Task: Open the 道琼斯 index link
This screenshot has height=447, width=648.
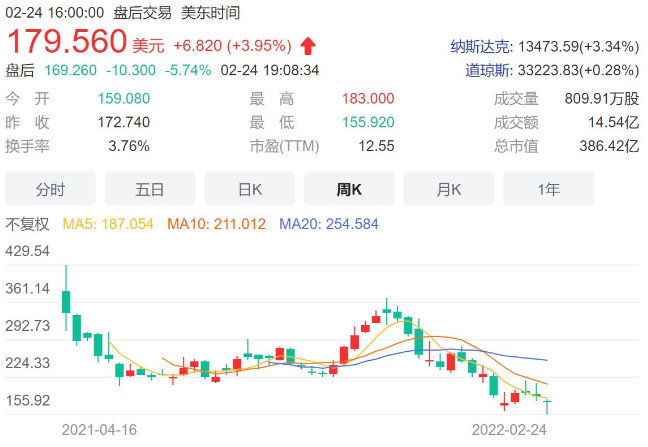Action: pyautogui.click(x=487, y=70)
